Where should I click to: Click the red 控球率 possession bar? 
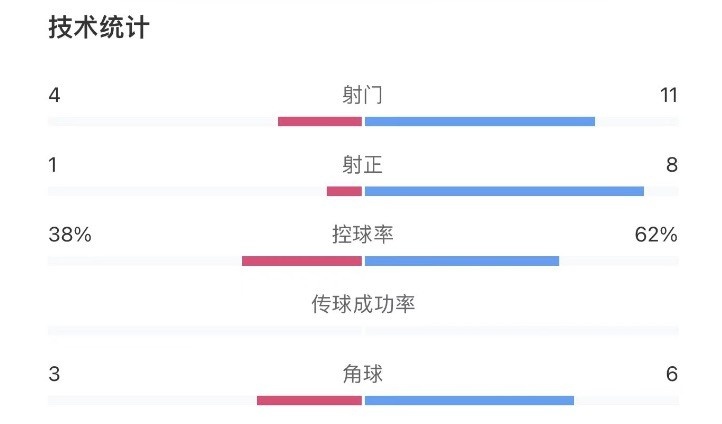(x=302, y=261)
